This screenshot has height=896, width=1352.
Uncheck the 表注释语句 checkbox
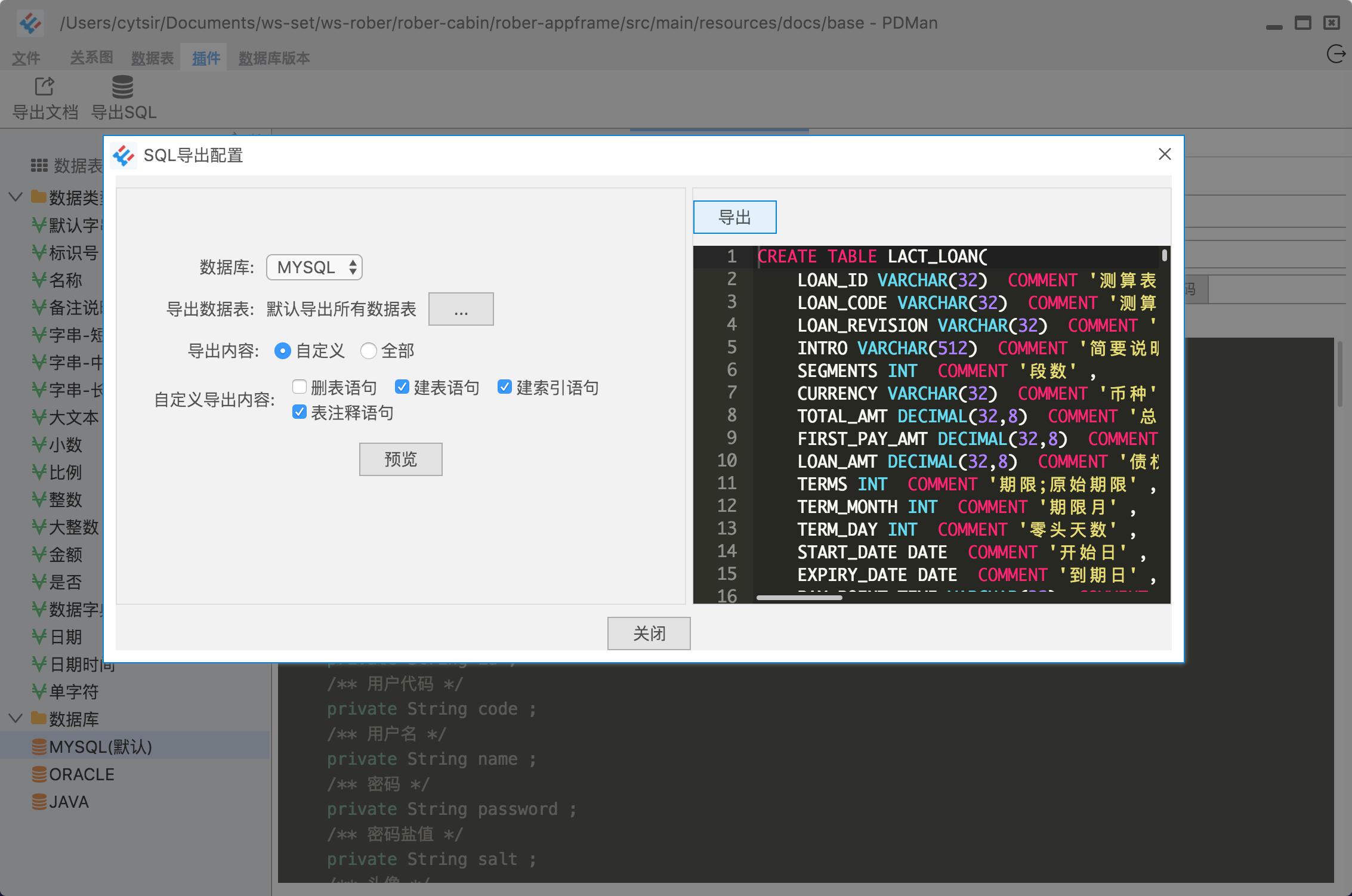coord(300,412)
